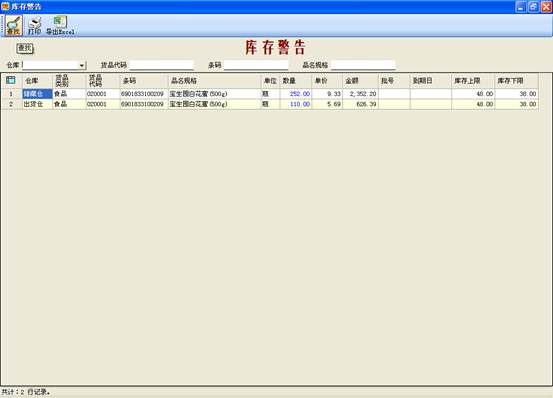This screenshot has width=553, height=398.
Task: Click the app icon in the title bar
Action: point(5,6)
